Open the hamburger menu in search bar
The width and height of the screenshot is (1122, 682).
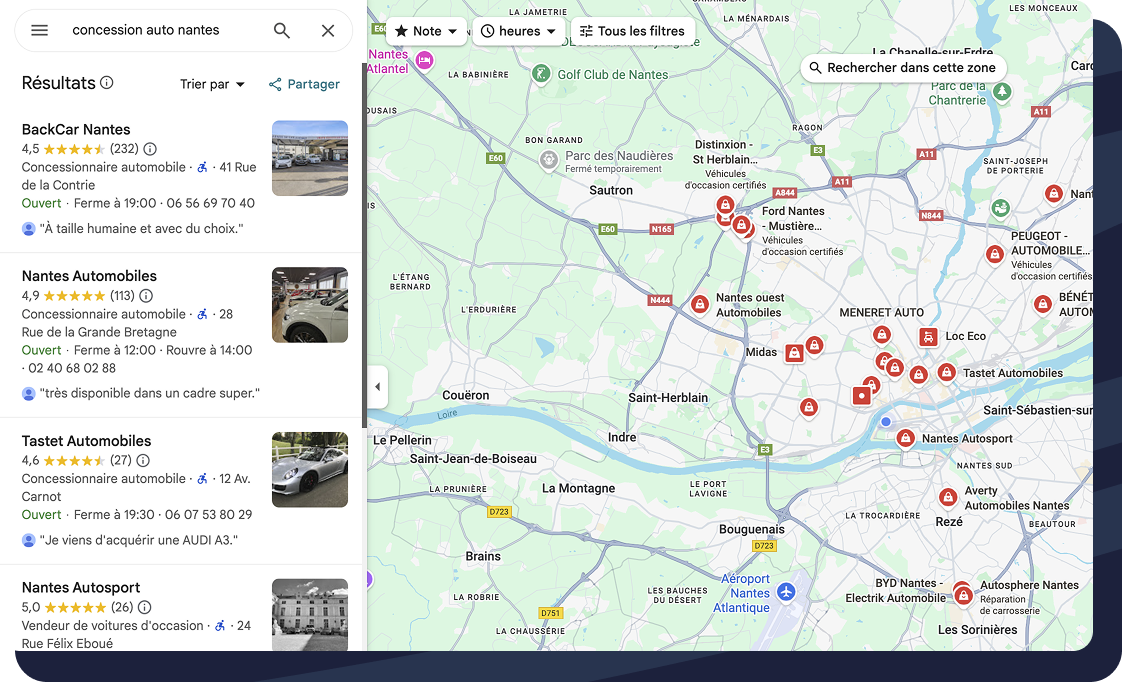tap(39, 30)
